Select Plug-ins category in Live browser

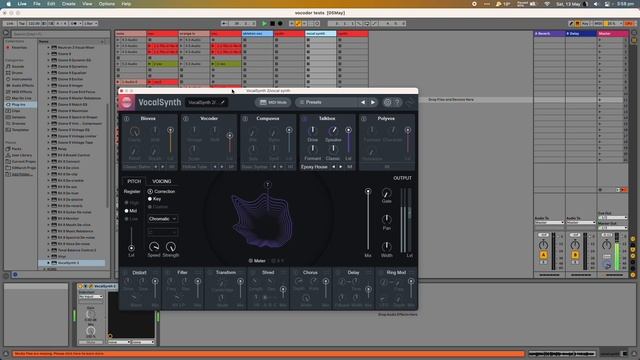(x=19, y=104)
